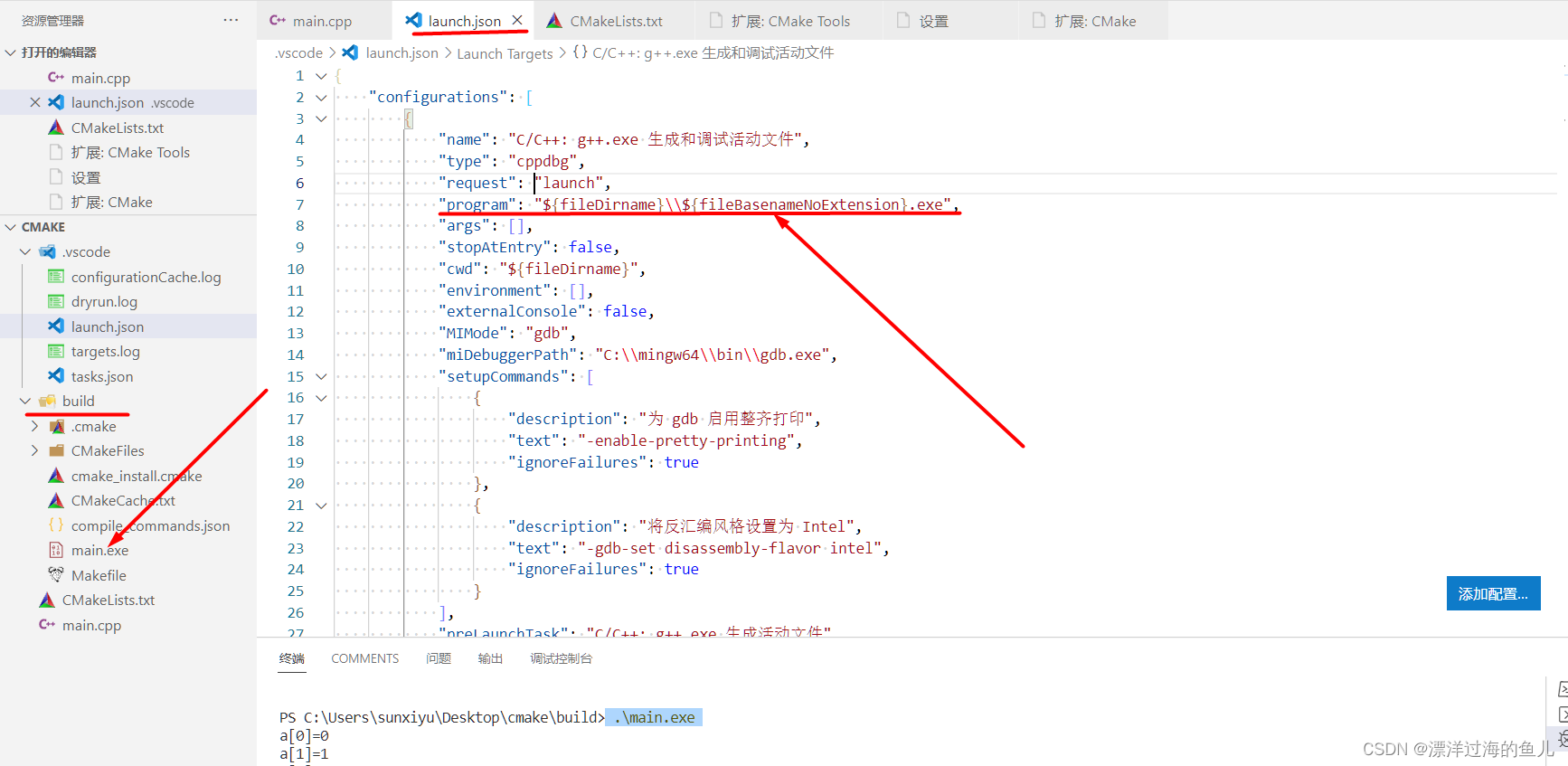The height and width of the screenshot is (766, 1568).
Task: Switch to 调试控制台 debug console tab
Action: coord(561,658)
